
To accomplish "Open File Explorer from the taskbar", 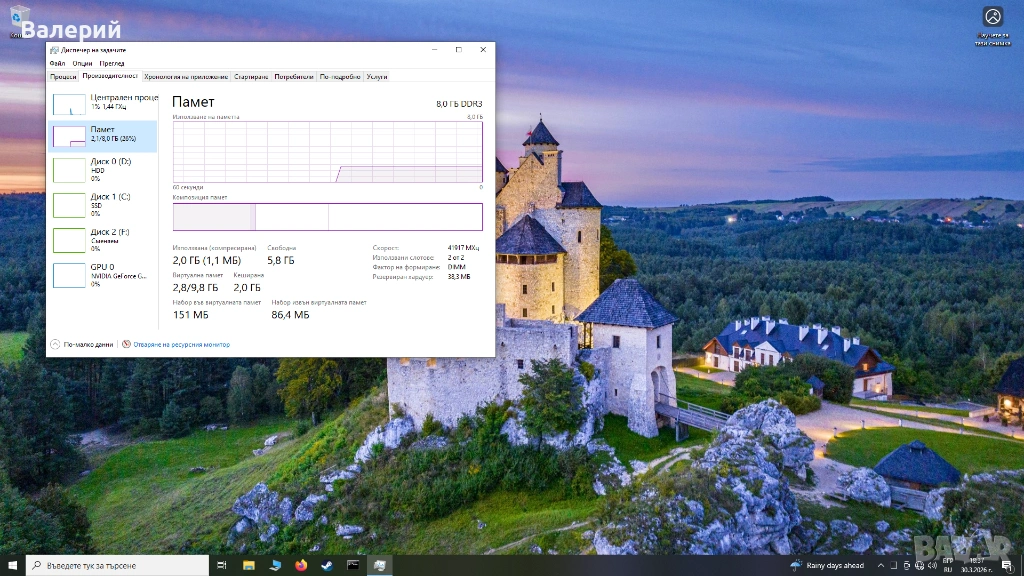I will [249, 565].
